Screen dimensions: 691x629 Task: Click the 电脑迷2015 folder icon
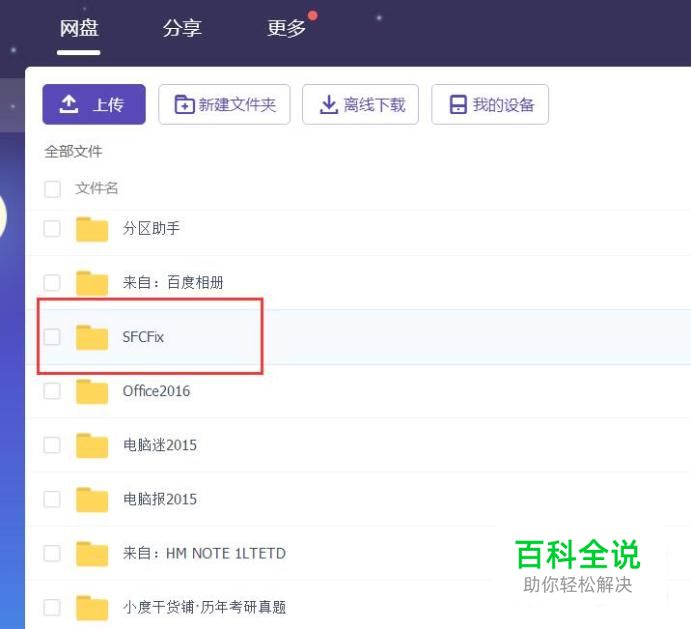pos(92,446)
